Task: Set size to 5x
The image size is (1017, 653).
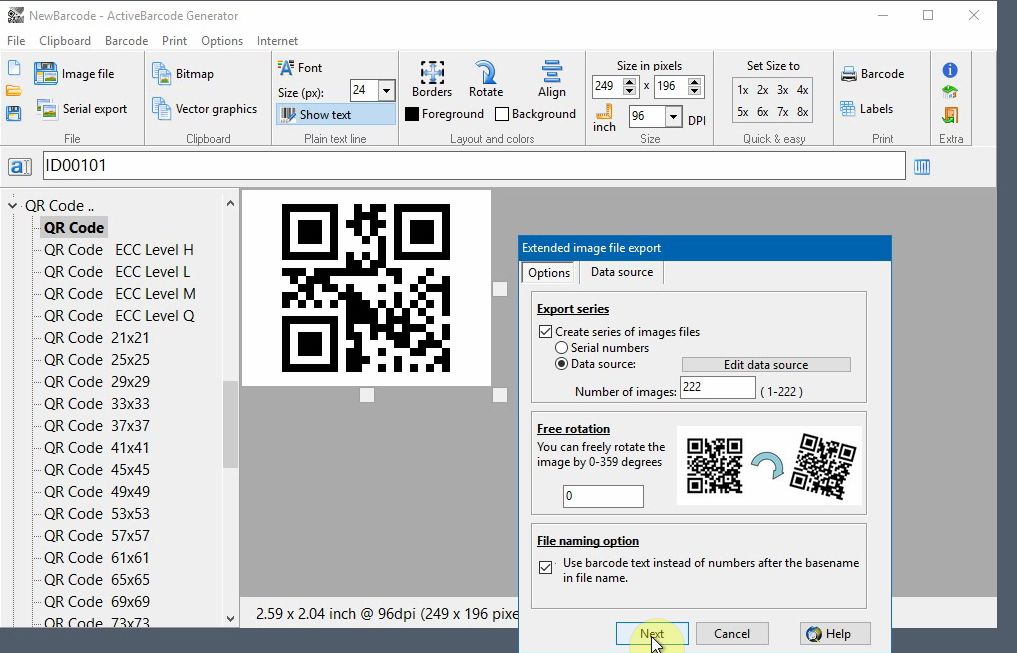Action: pos(743,112)
